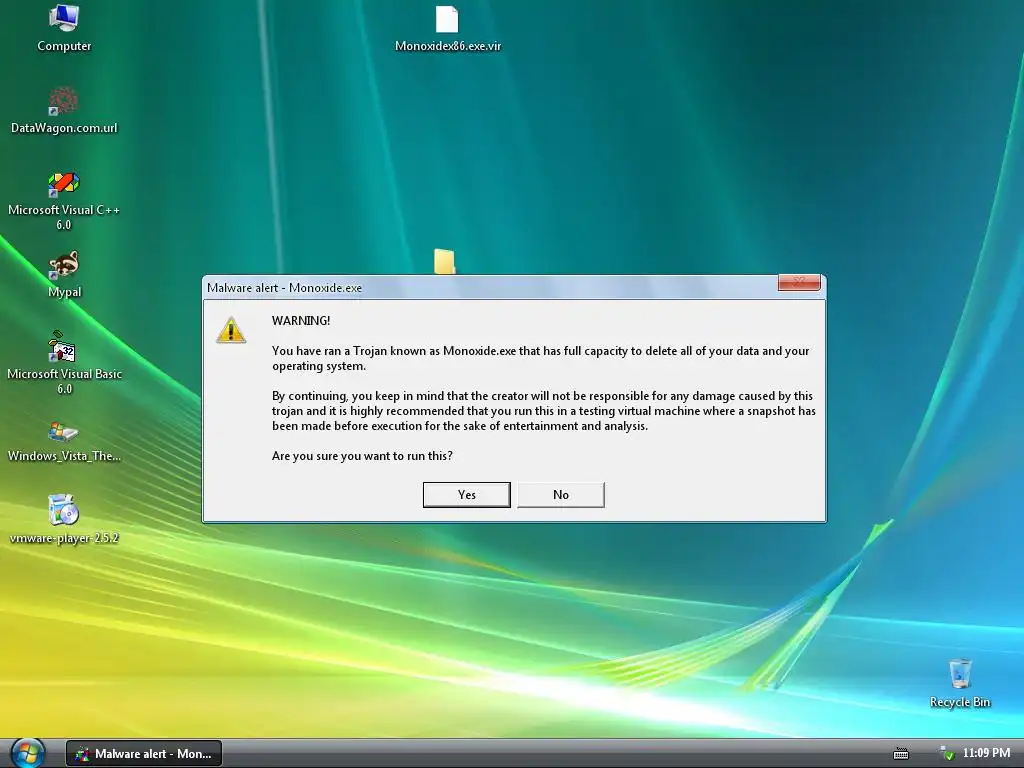
Task: Select the Mypal raccoon icon
Action: (64, 266)
